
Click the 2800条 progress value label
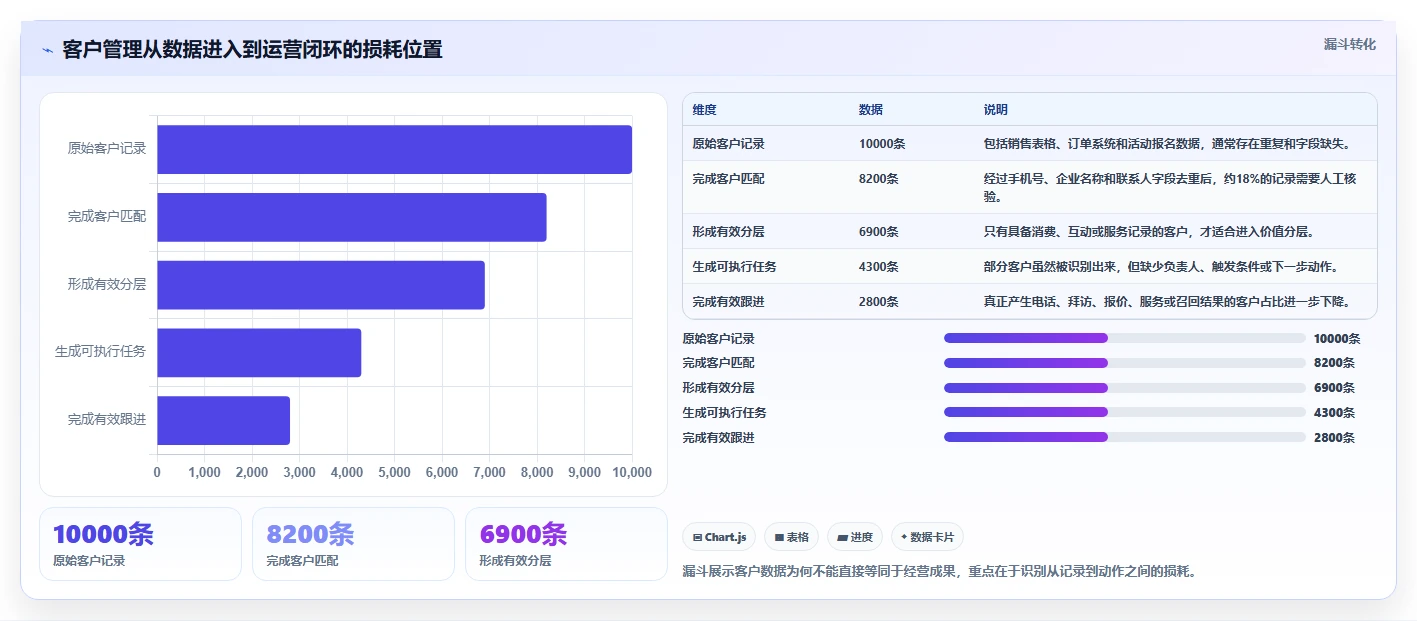click(1334, 438)
